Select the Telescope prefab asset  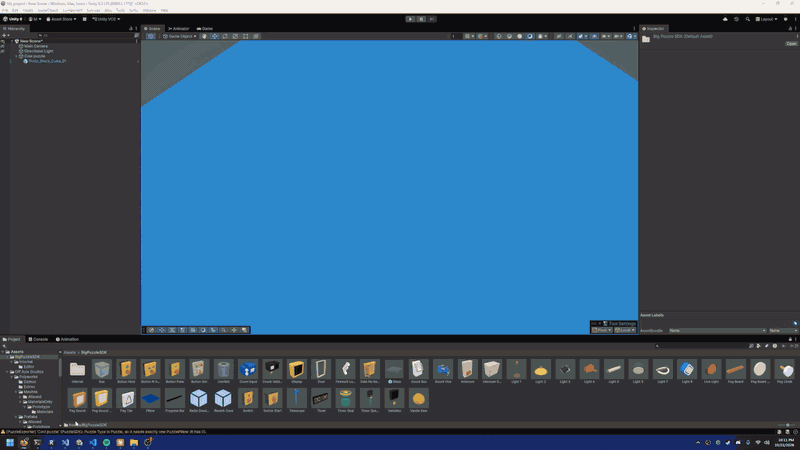click(x=296, y=401)
